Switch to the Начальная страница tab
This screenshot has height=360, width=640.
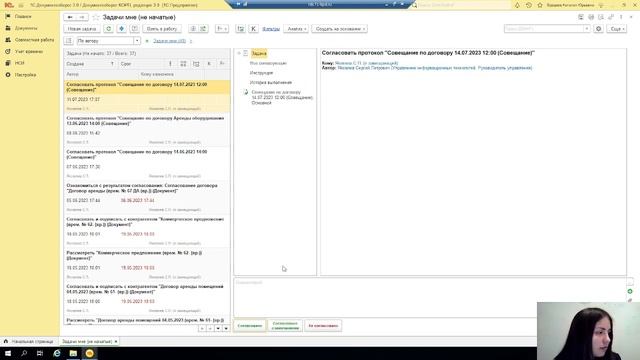coord(29,341)
